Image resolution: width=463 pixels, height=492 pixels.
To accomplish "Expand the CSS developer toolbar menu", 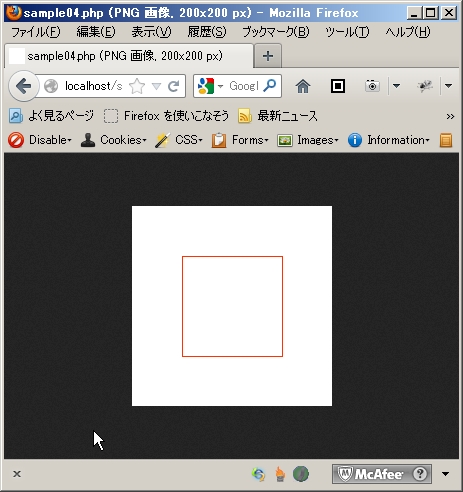I will [x=179, y=140].
